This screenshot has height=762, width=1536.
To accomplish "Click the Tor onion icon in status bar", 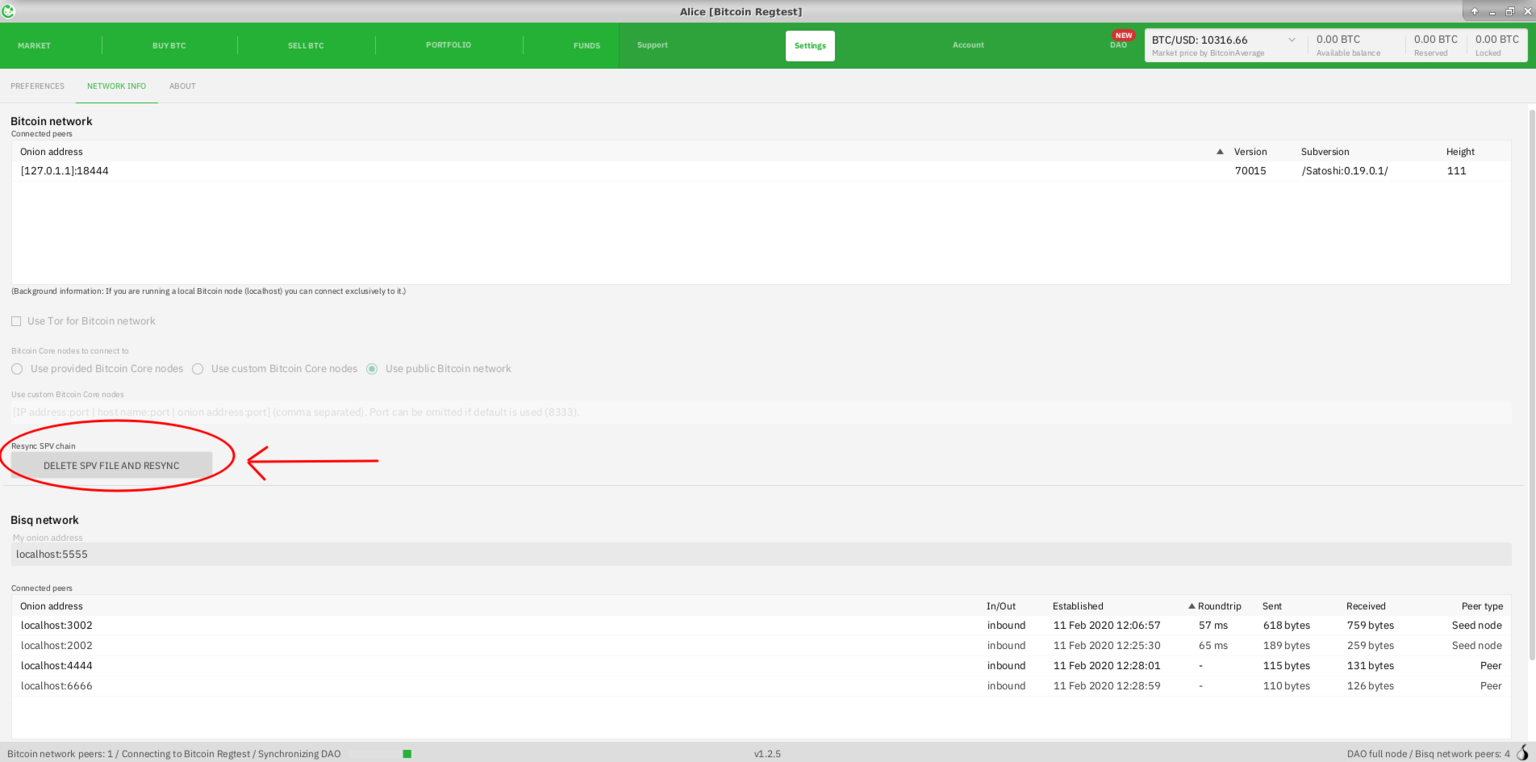I will point(1523,753).
